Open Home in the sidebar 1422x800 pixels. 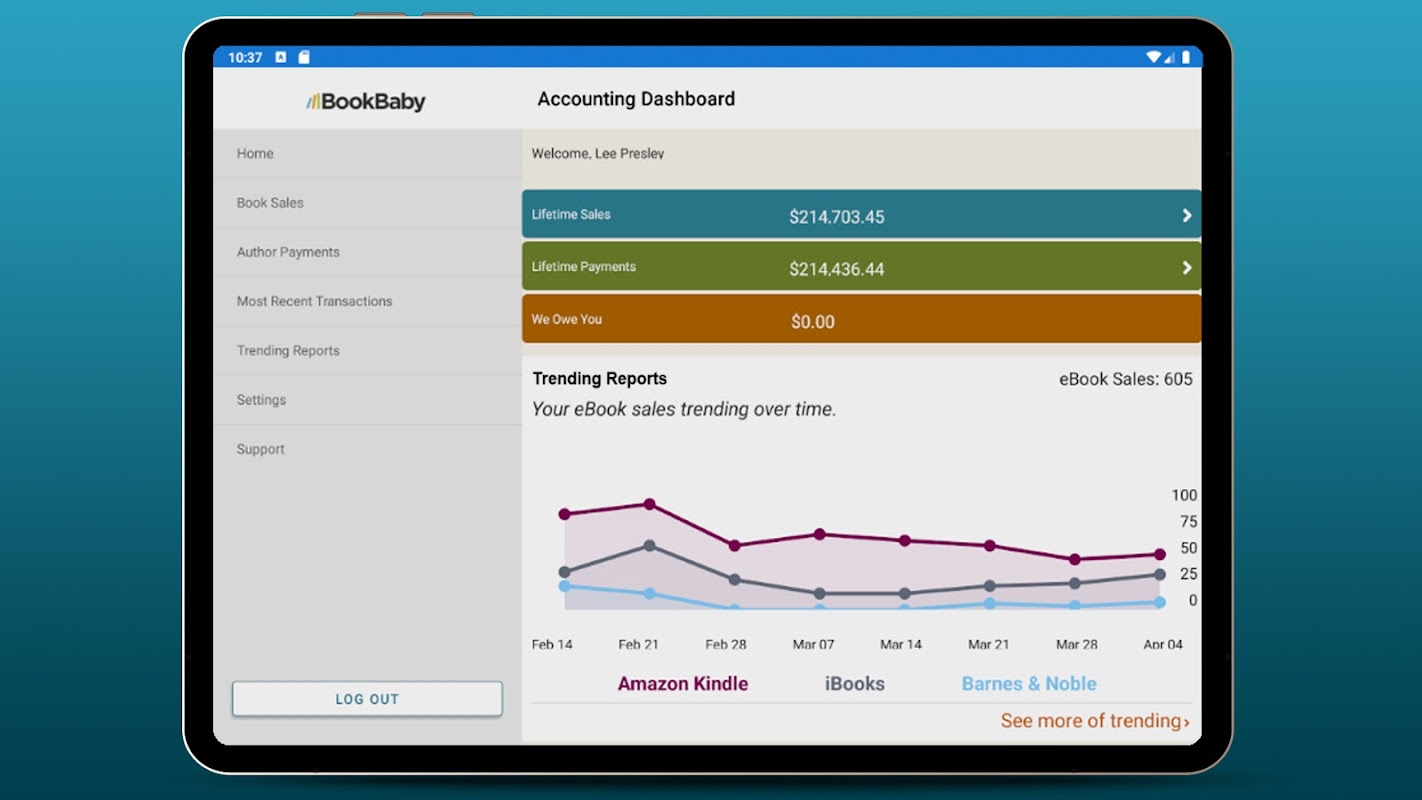(x=367, y=153)
